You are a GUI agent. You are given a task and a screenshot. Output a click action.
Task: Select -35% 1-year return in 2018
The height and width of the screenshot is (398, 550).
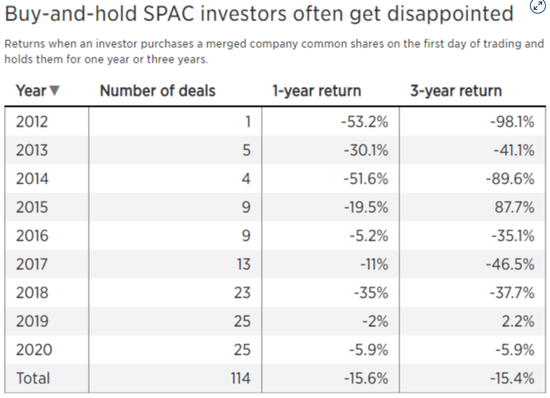[x=371, y=292]
